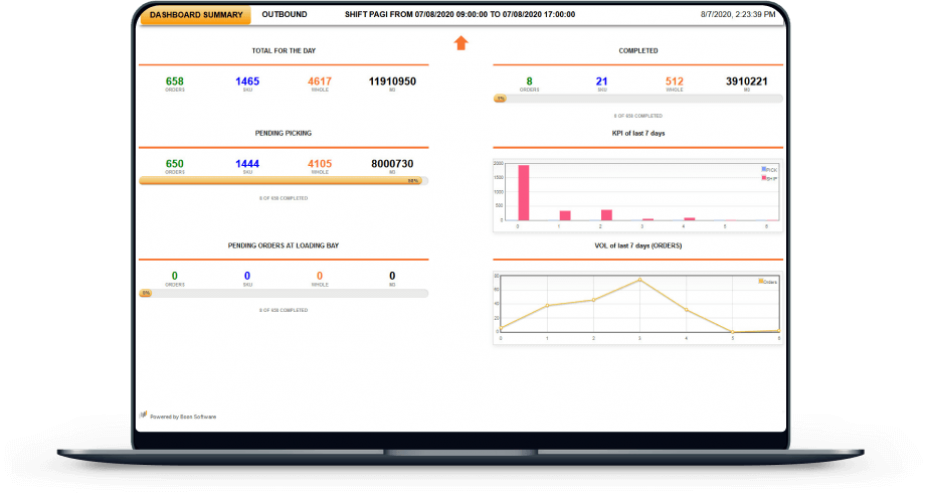Screen dimensions: 930x494
Task: Click the SHIP legend pink swatch
Action: pyautogui.click(x=764, y=178)
